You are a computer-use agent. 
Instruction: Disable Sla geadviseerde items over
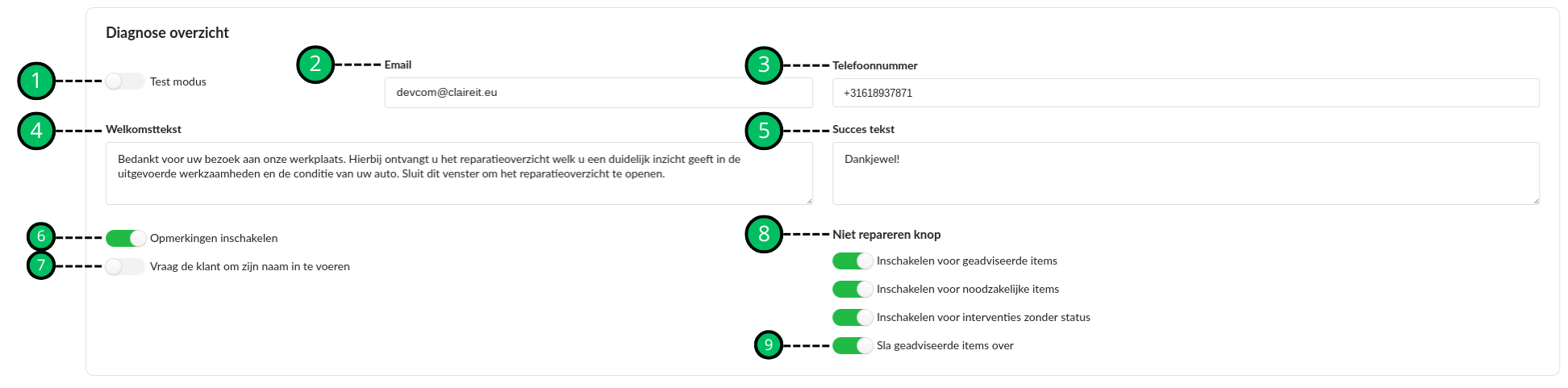pos(853,345)
